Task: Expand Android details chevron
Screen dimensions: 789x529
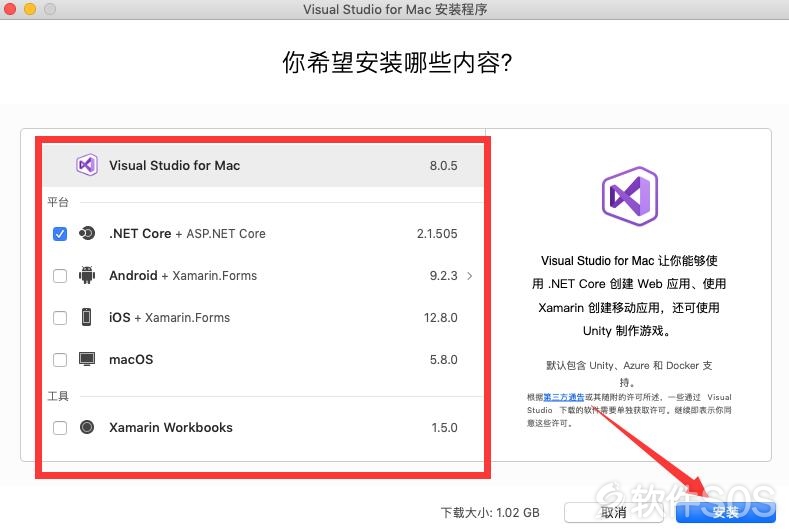Action: 469,276
